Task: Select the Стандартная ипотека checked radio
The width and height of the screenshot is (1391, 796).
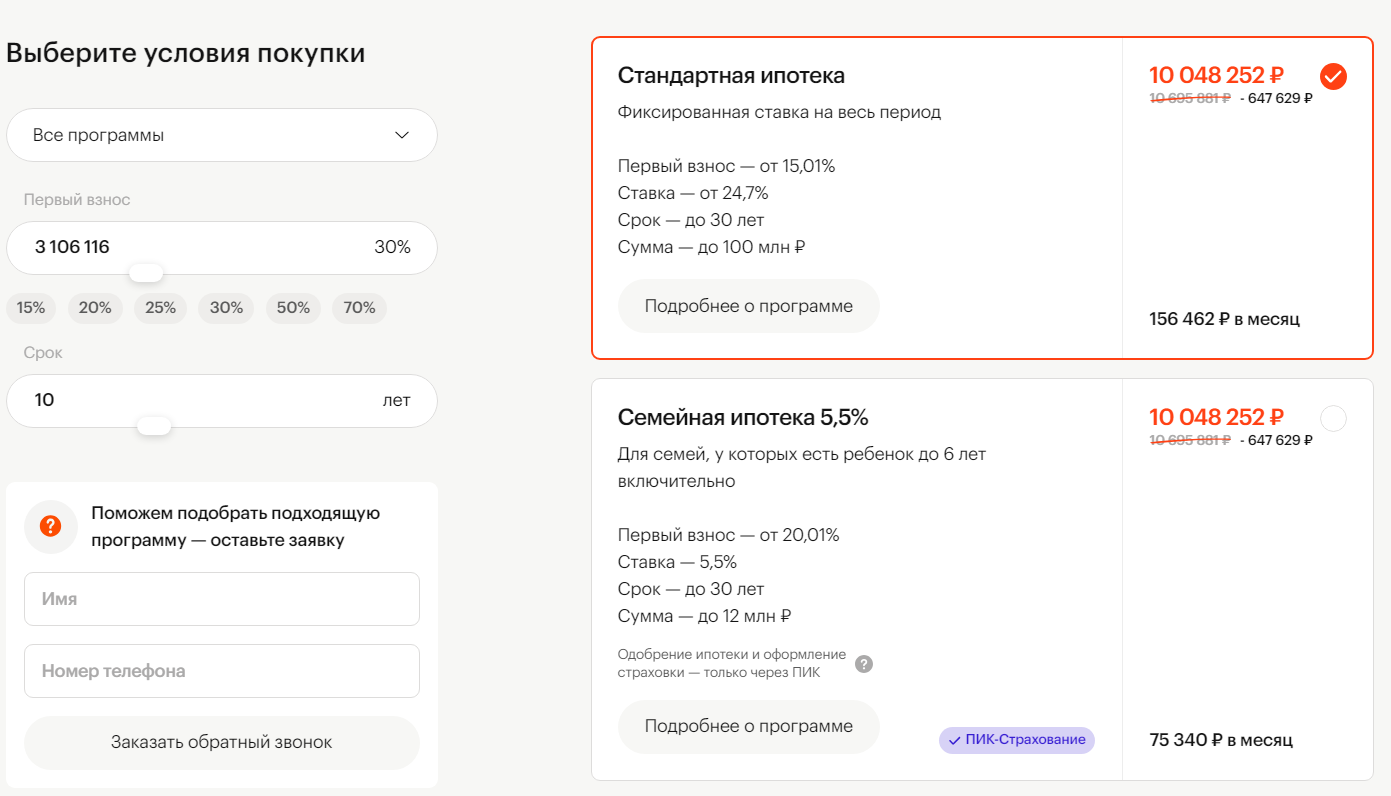Action: (x=1333, y=76)
